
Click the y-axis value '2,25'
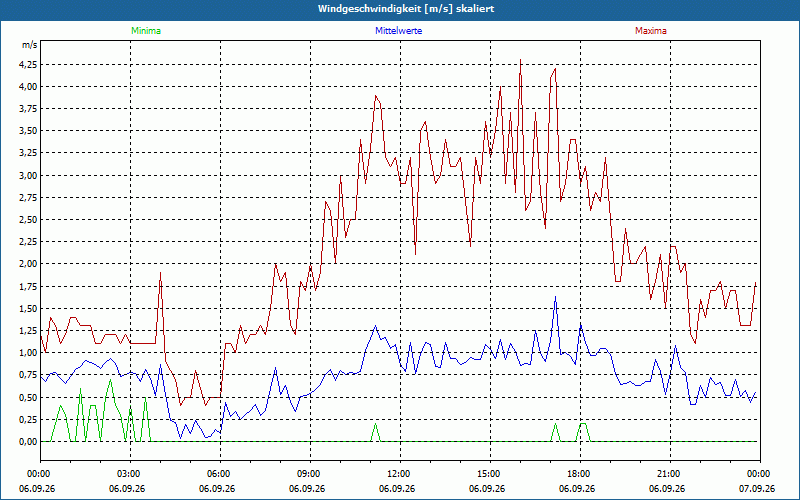coord(28,242)
